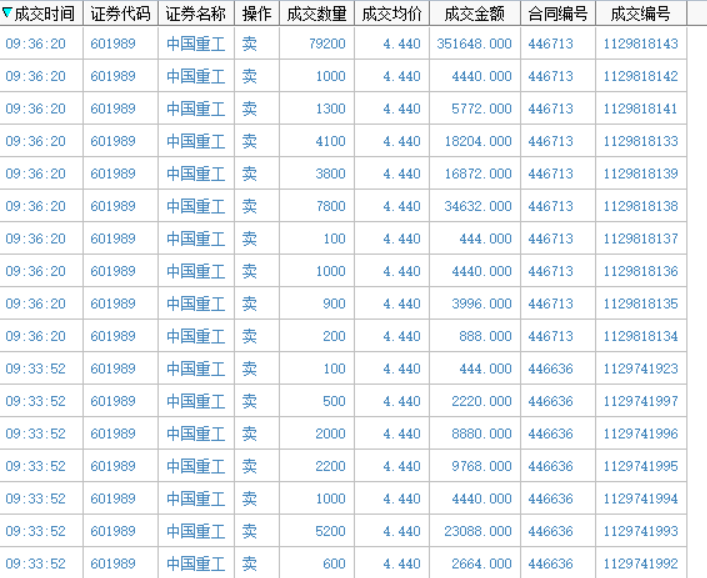This screenshot has height=578, width=707.
Task: Sort by 证券名称 column header
Action: (196, 14)
